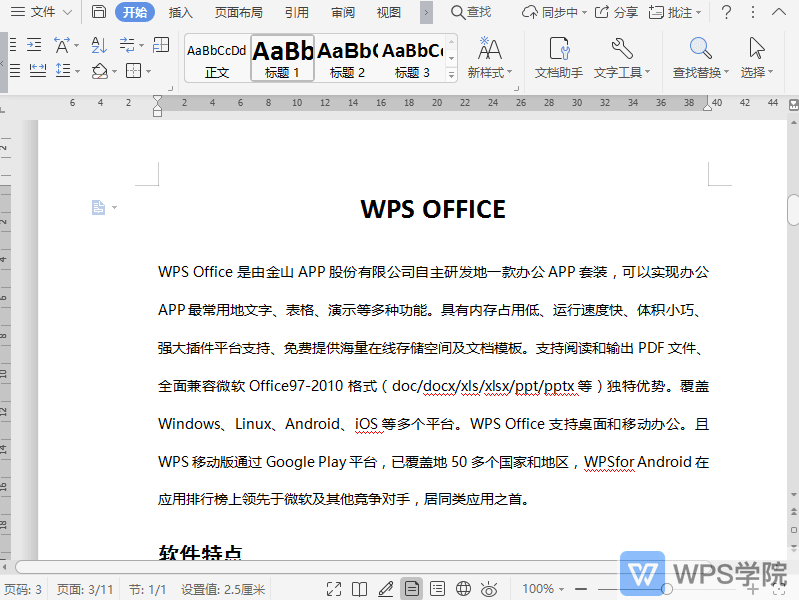Apply the 标题 2 heading style
Viewport: 799px width, 600px height.
(347, 58)
